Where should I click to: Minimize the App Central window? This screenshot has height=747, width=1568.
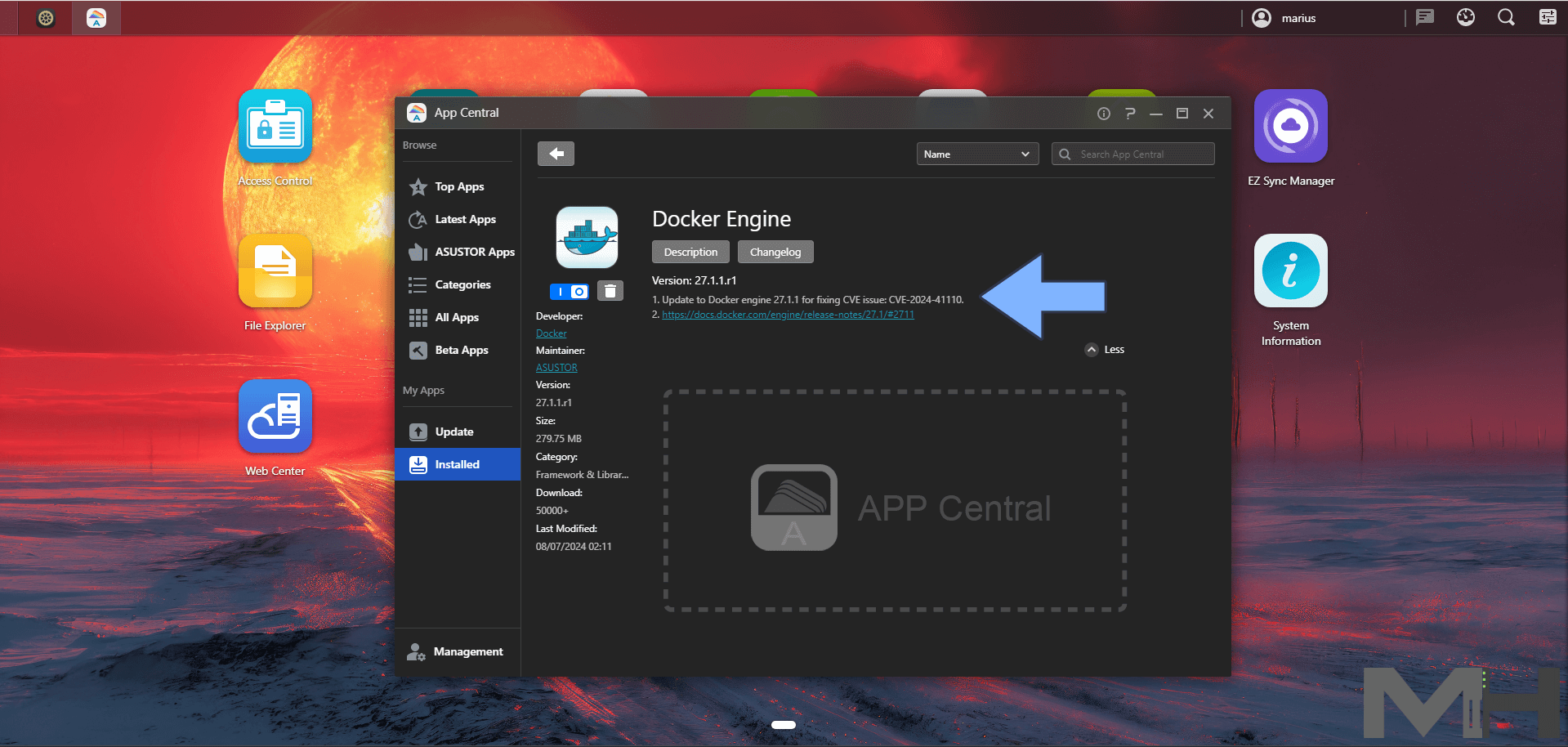pyautogui.click(x=1156, y=114)
